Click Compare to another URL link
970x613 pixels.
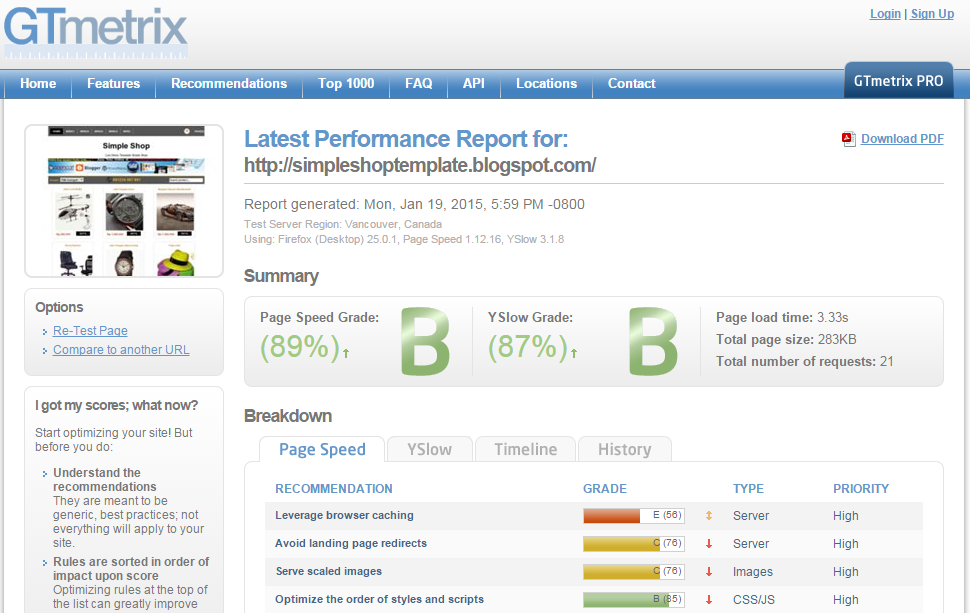click(121, 350)
